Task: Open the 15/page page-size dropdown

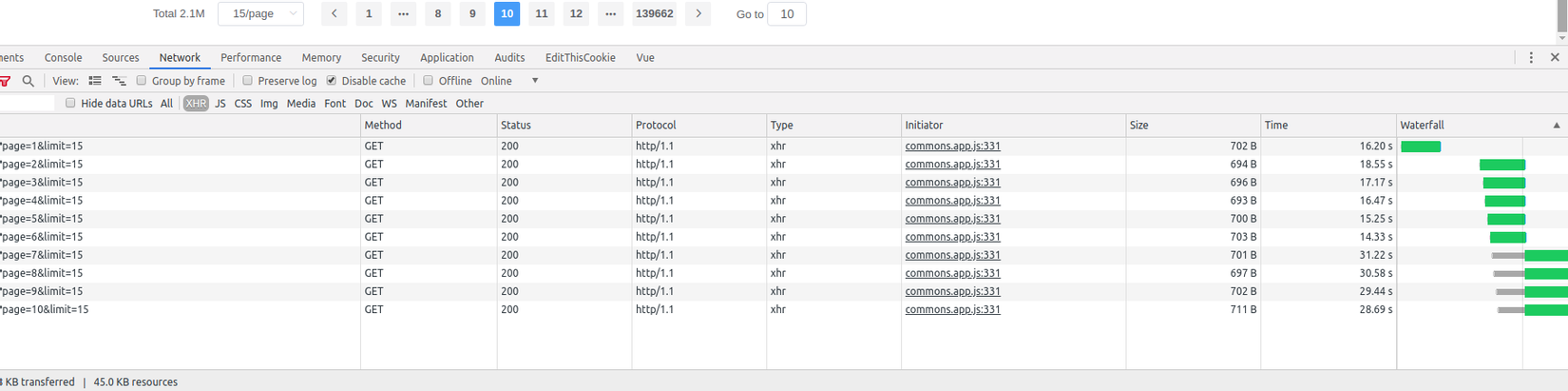Action: coord(261,14)
